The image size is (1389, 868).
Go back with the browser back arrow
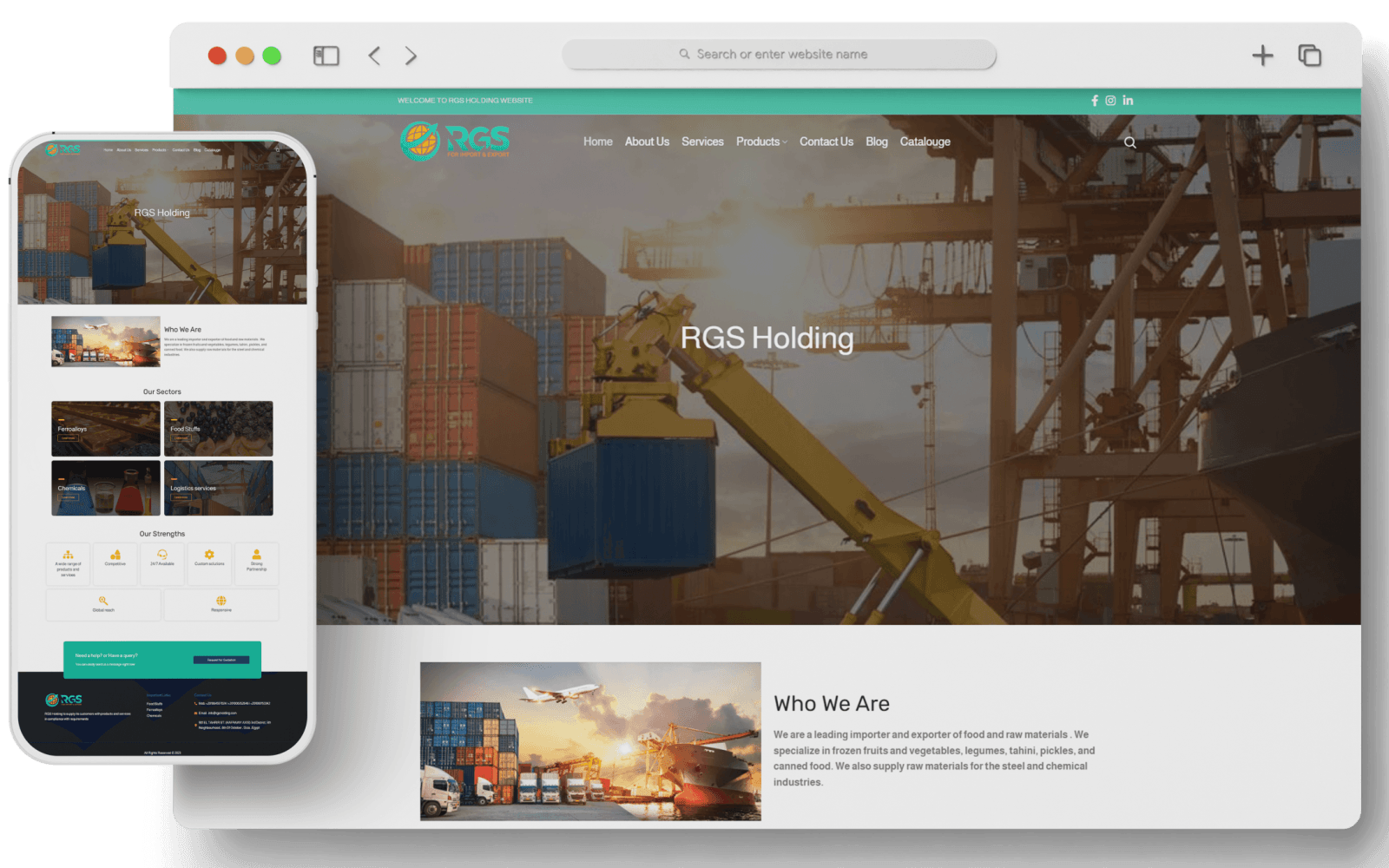[374, 56]
